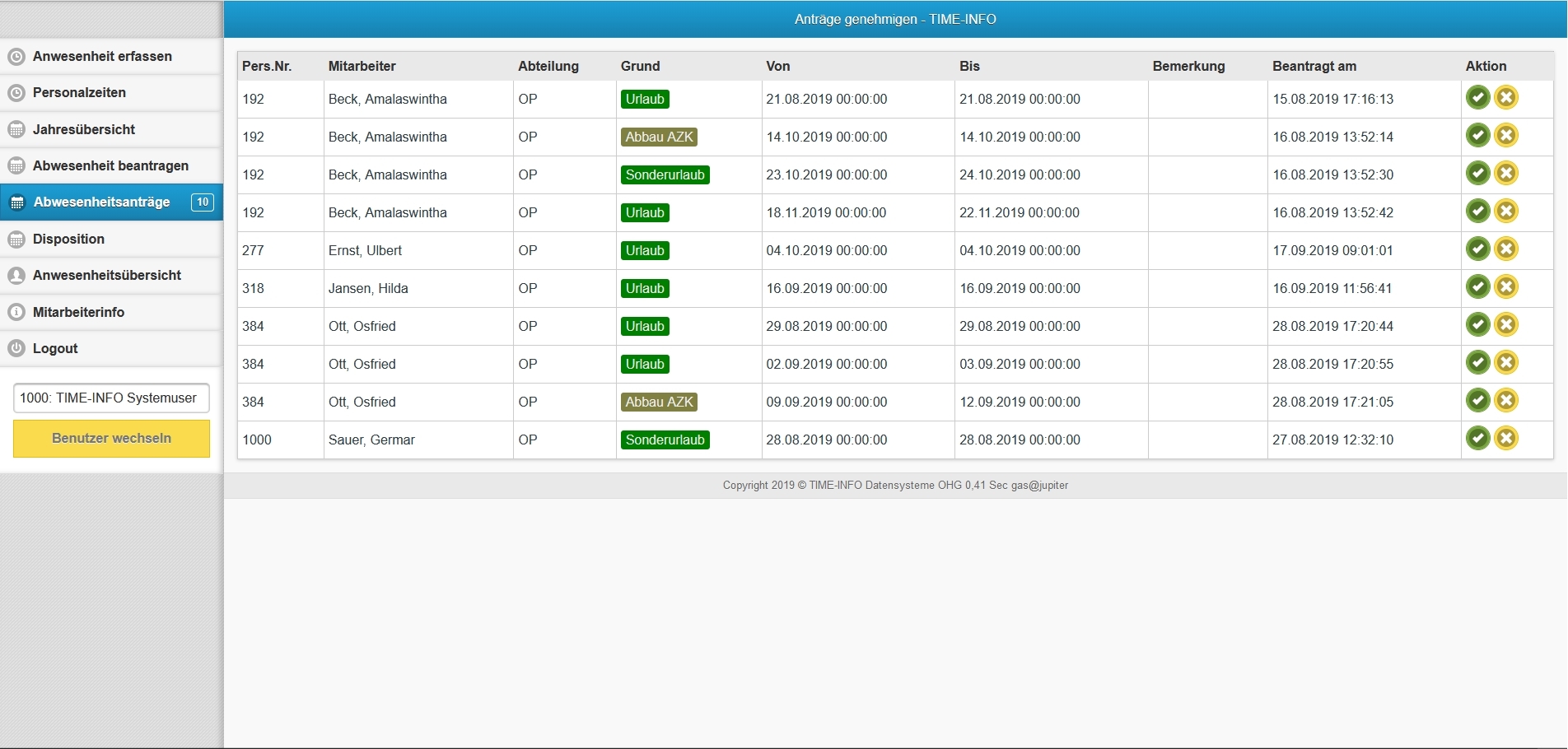Go to Personalzeiten
The image size is (1568, 749).
[111, 93]
